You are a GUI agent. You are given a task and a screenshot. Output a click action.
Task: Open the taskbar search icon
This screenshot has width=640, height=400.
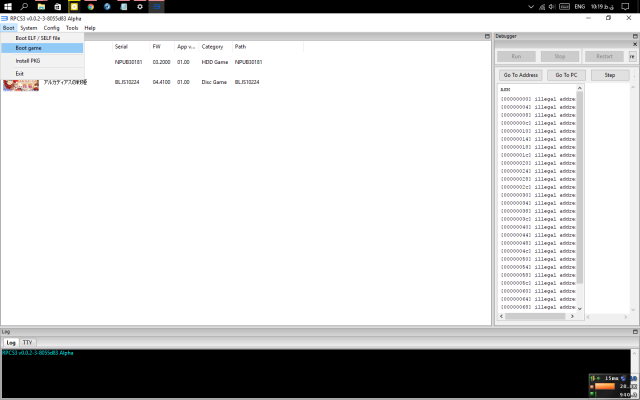(x=24, y=6)
